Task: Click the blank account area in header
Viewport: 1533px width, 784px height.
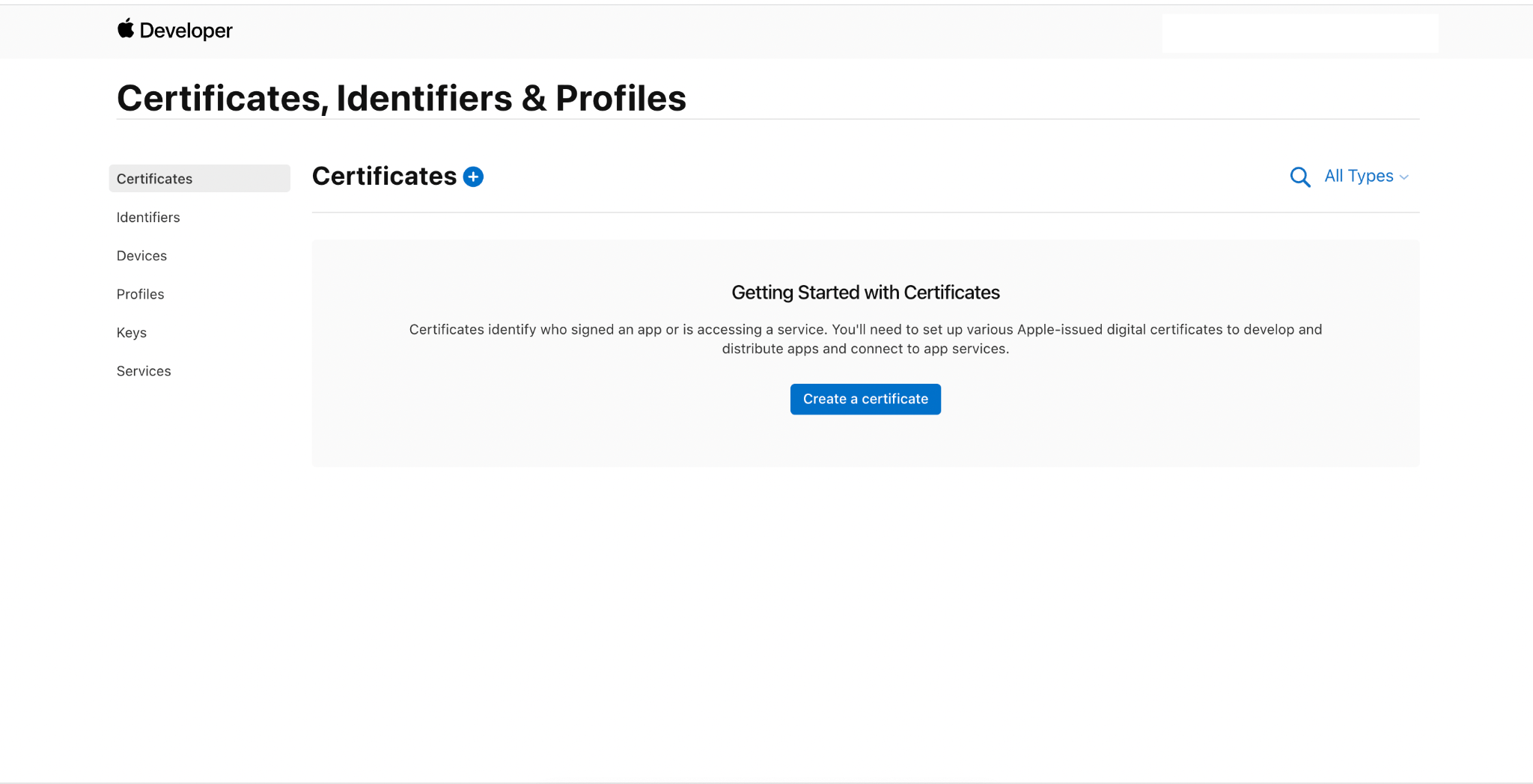Action: (x=1299, y=34)
